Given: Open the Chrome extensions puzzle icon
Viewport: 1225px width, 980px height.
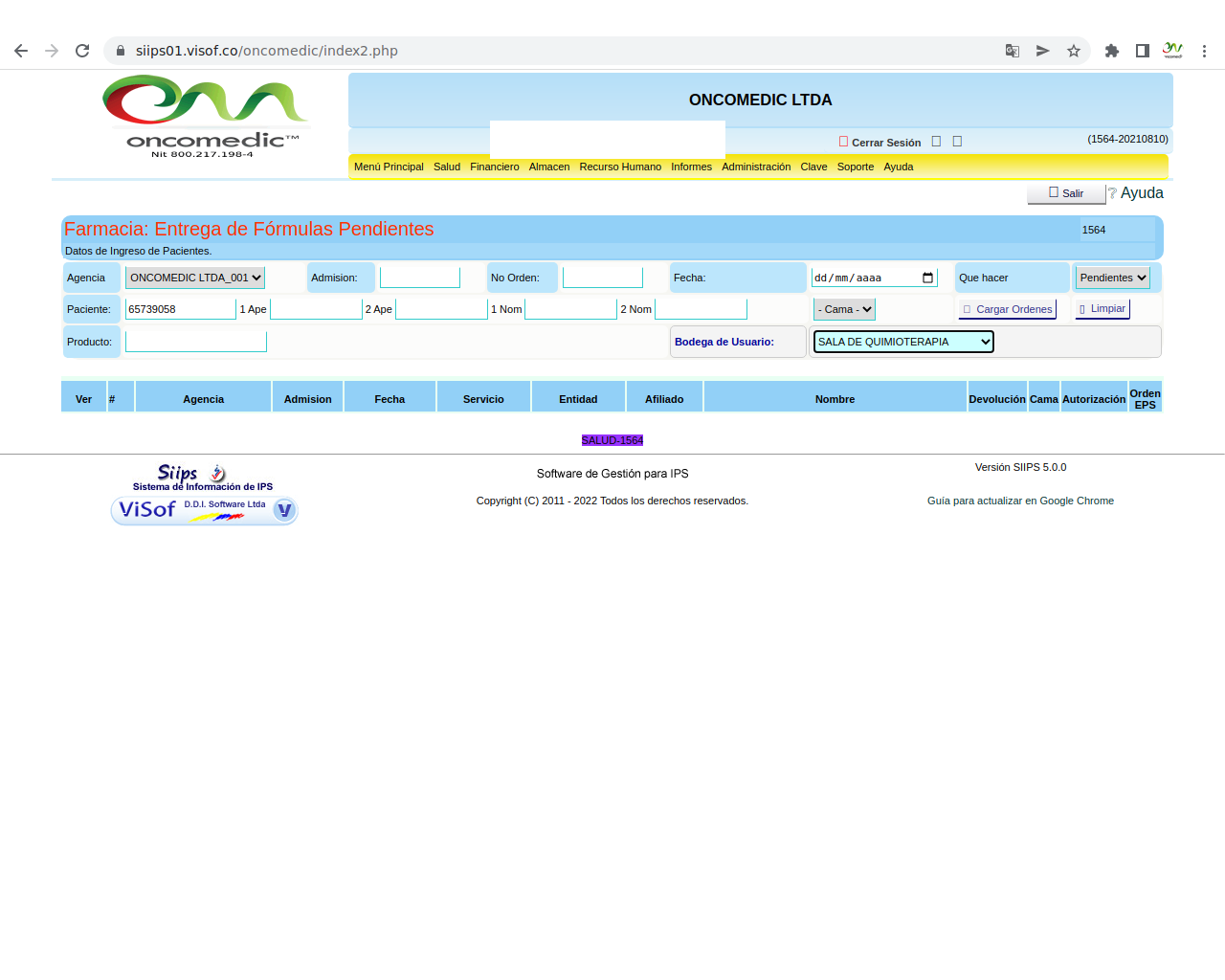Looking at the screenshot, I should [x=1111, y=51].
